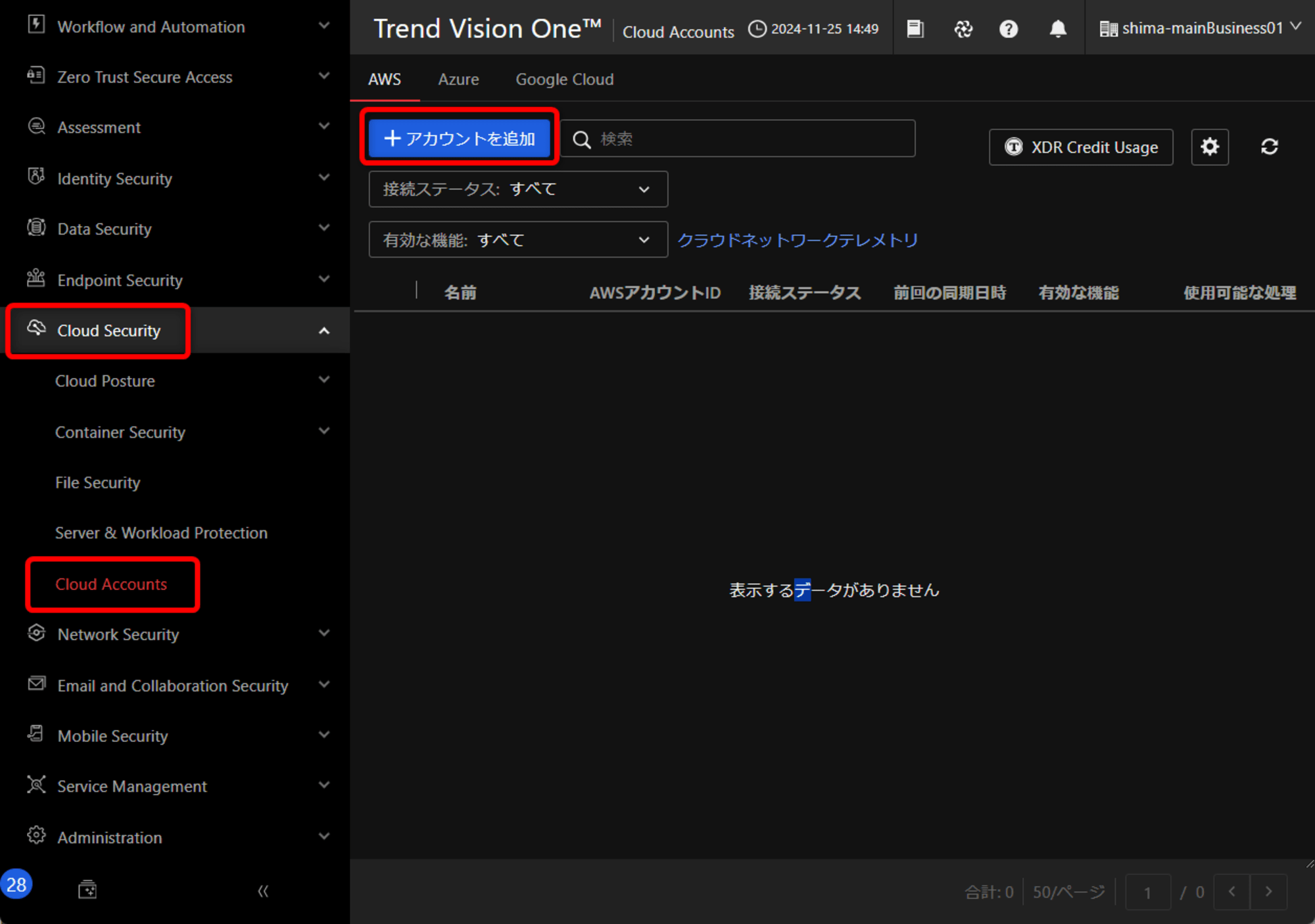Click the calendar icon at the sidebar bottom
This screenshot has height=924, width=1315.
[87, 890]
